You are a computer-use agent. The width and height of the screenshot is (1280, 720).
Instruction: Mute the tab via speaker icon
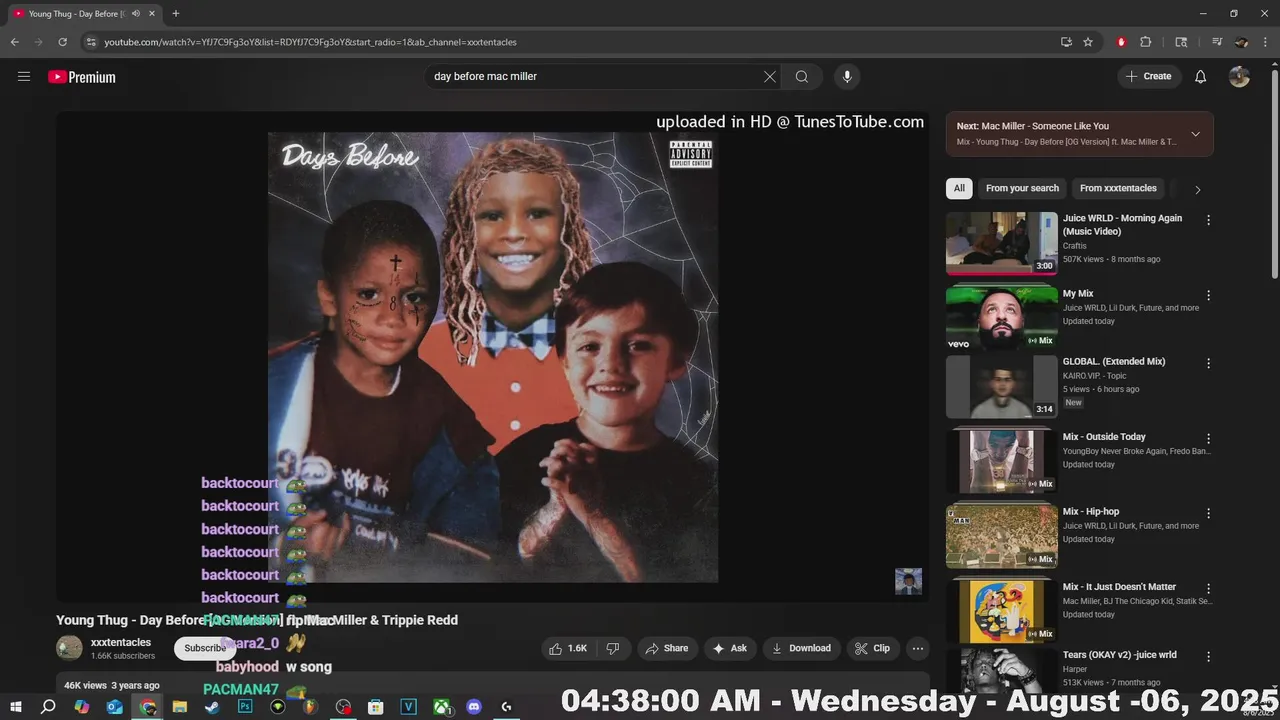[x=136, y=14]
